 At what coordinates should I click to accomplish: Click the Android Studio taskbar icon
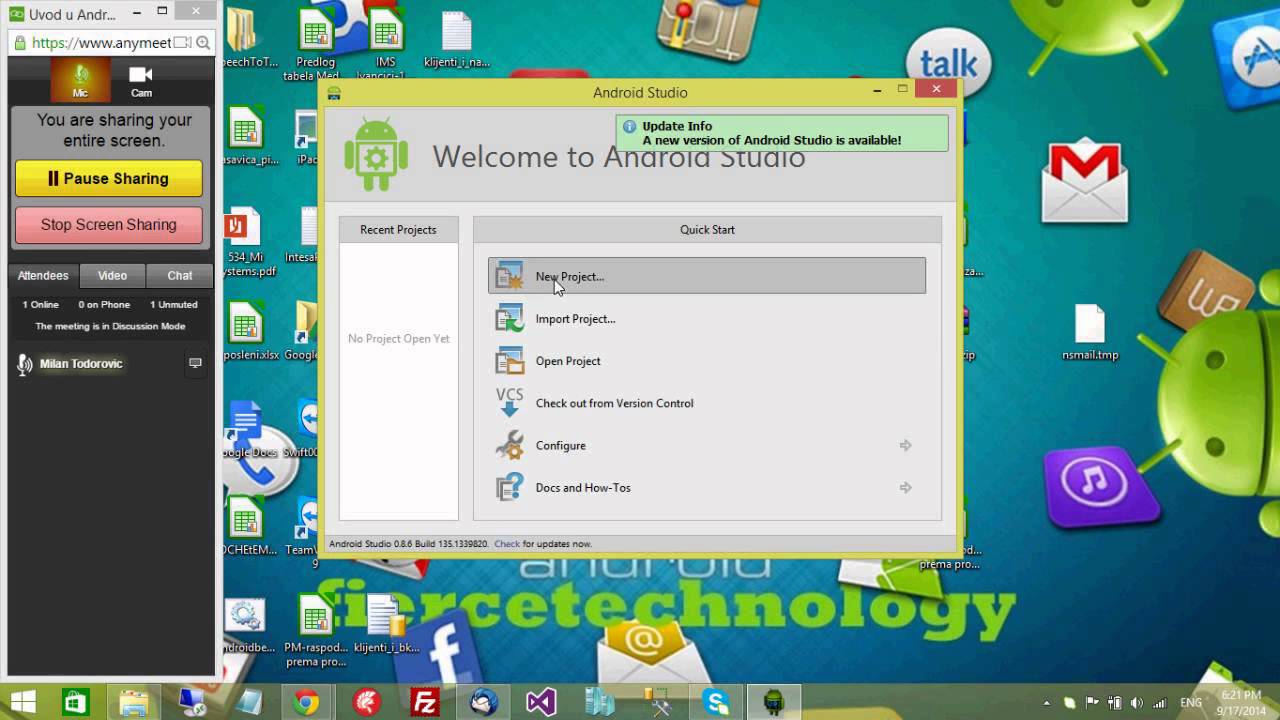click(775, 703)
